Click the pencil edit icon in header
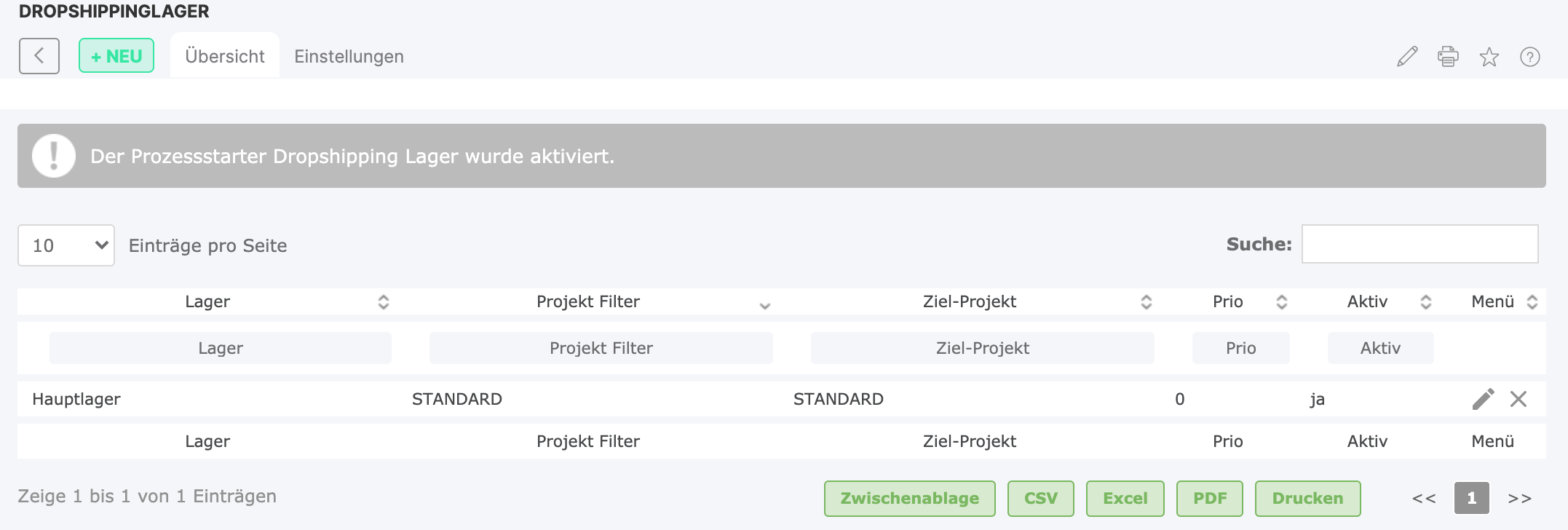Screen dimensions: 1568x530 pyautogui.click(x=1407, y=56)
